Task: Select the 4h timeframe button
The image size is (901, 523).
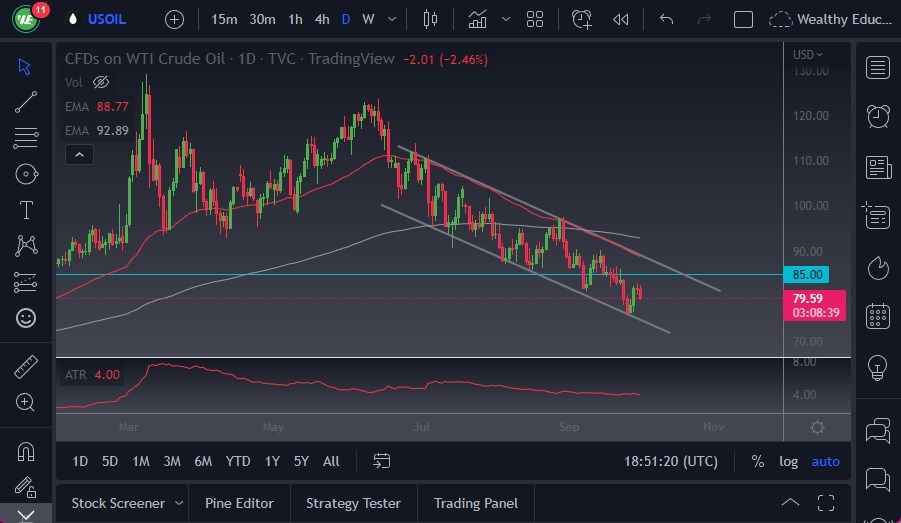Action: (321, 19)
